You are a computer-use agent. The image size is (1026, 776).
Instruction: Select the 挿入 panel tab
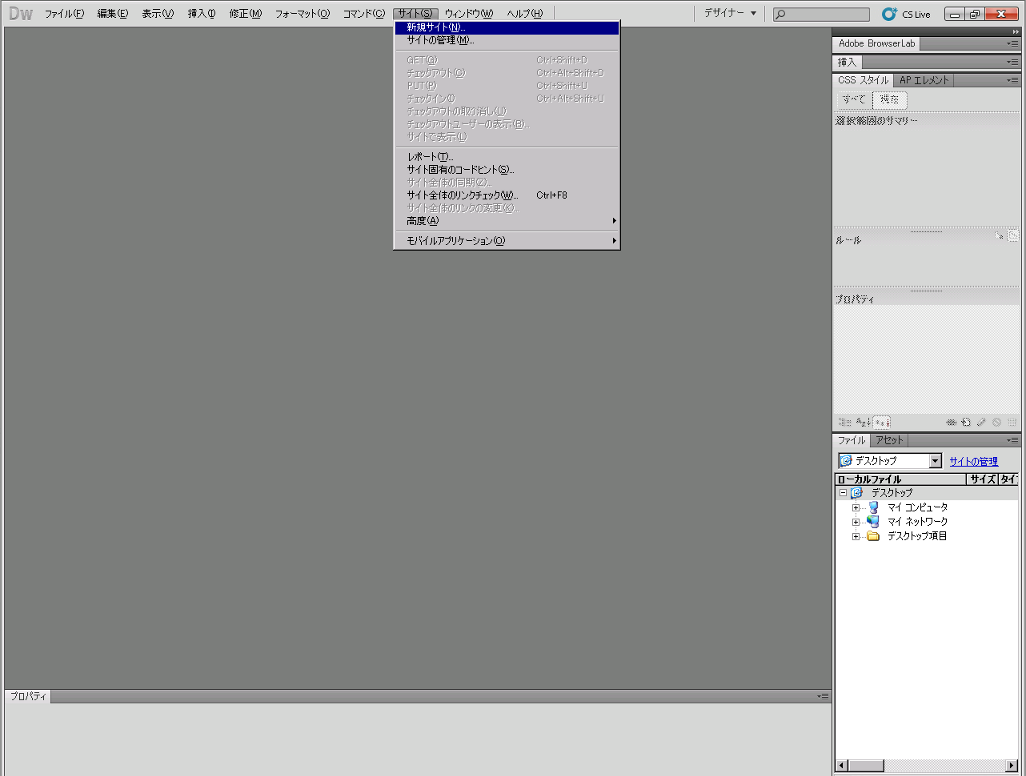847,62
